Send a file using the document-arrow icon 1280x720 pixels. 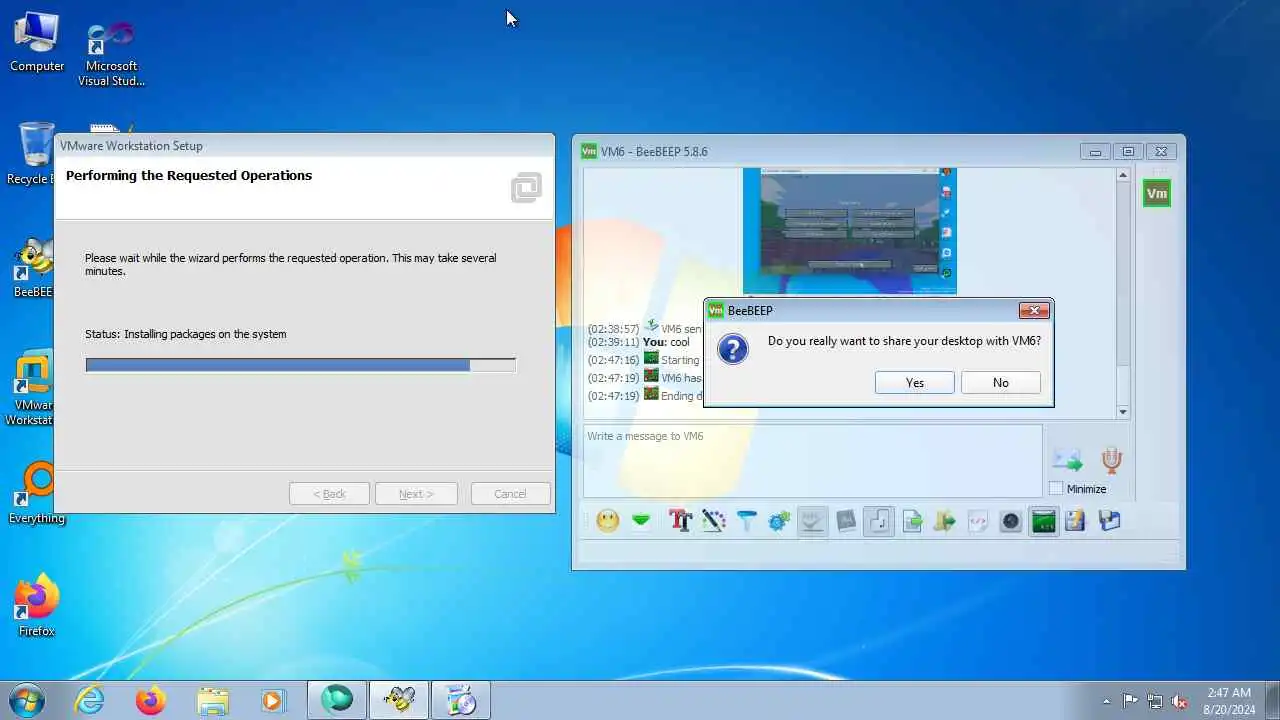click(912, 521)
